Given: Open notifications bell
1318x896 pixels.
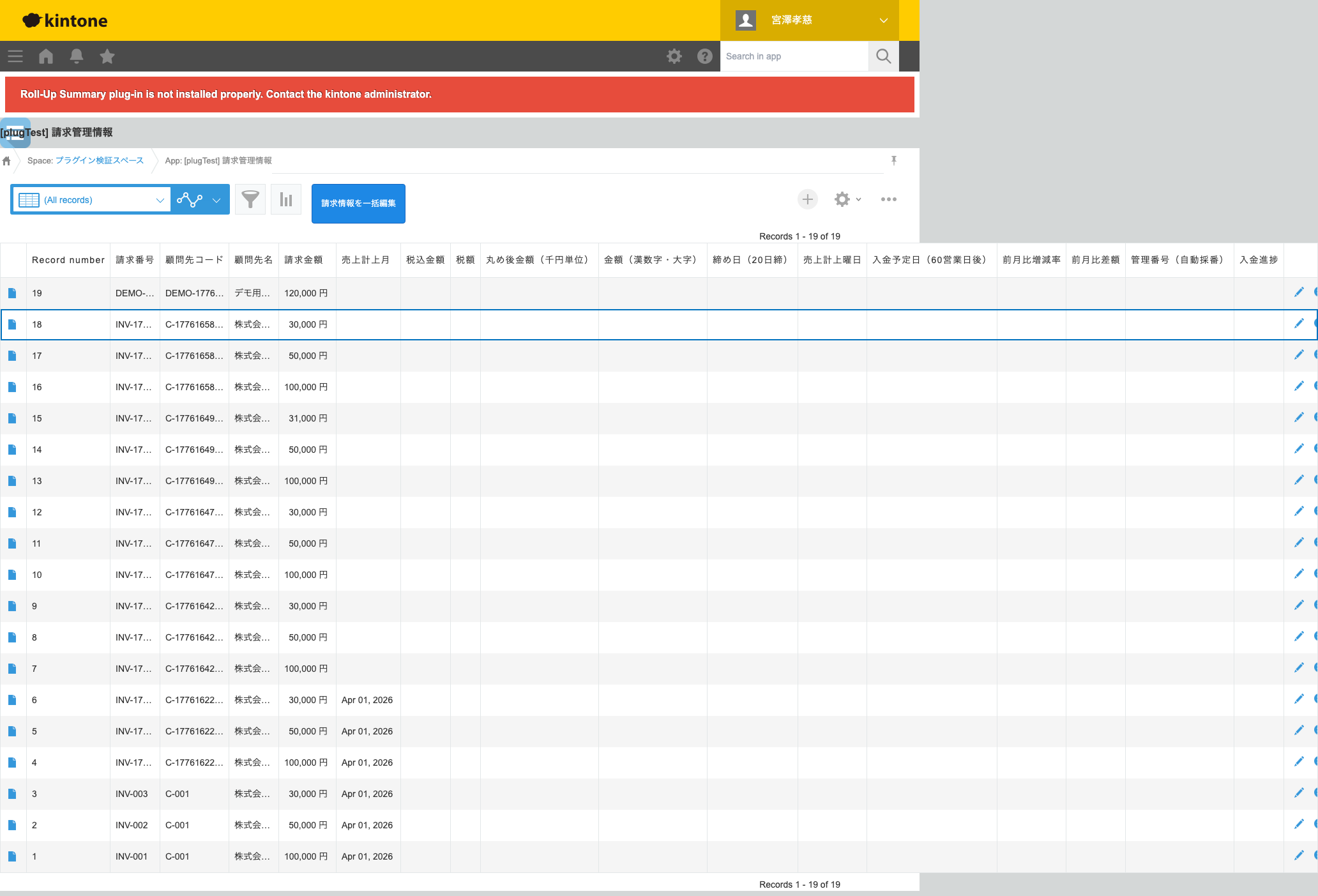Looking at the screenshot, I should [77, 56].
